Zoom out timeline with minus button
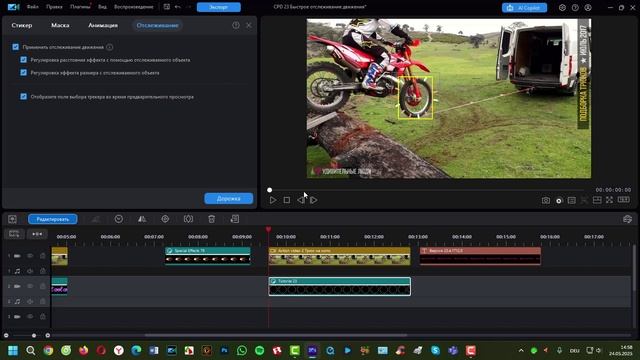640x360 pixels. (6, 336)
